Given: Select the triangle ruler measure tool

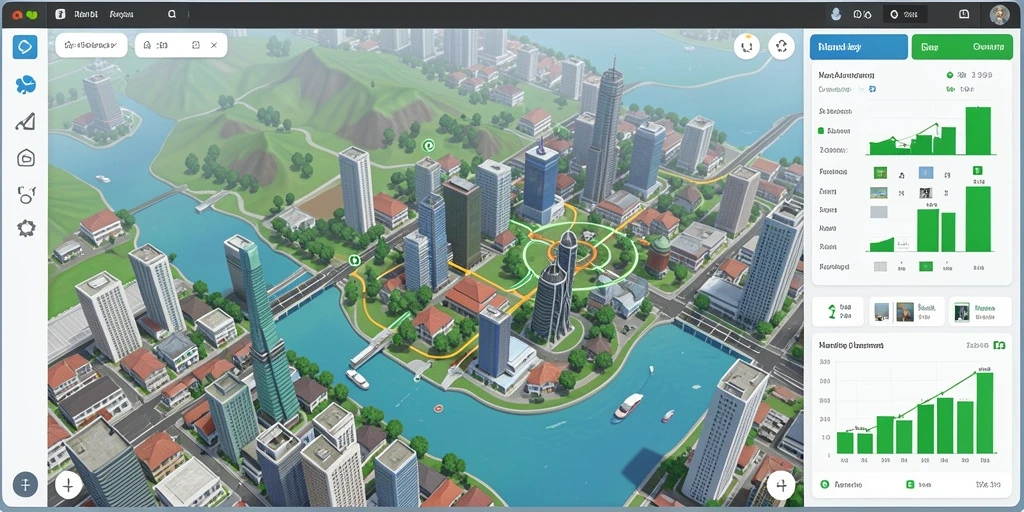Looking at the screenshot, I should tap(25, 121).
